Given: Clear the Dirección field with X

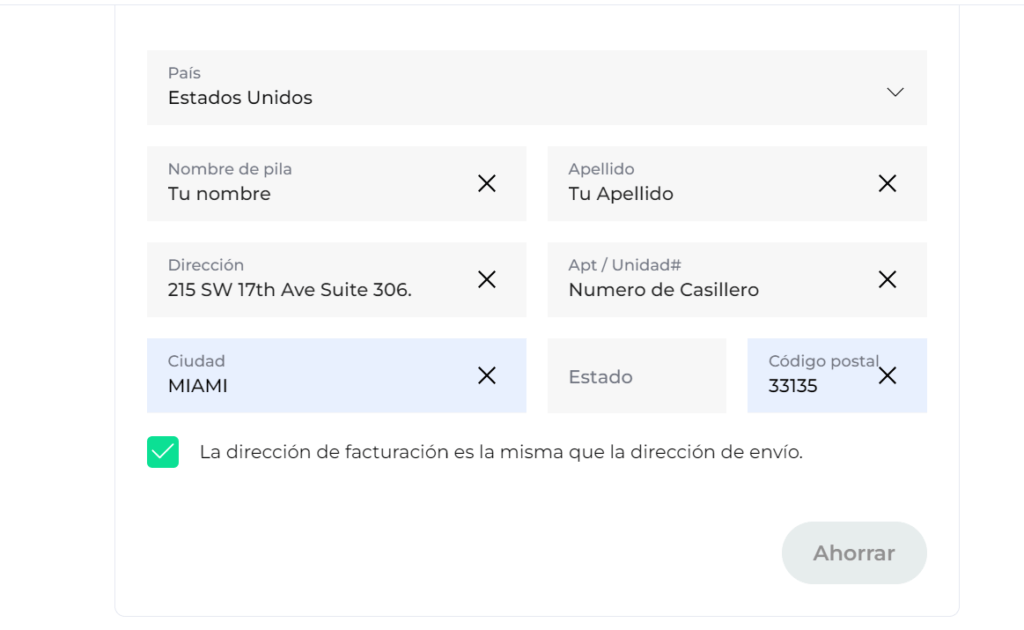Looking at the screenshot, I should [x=487, y=279].
